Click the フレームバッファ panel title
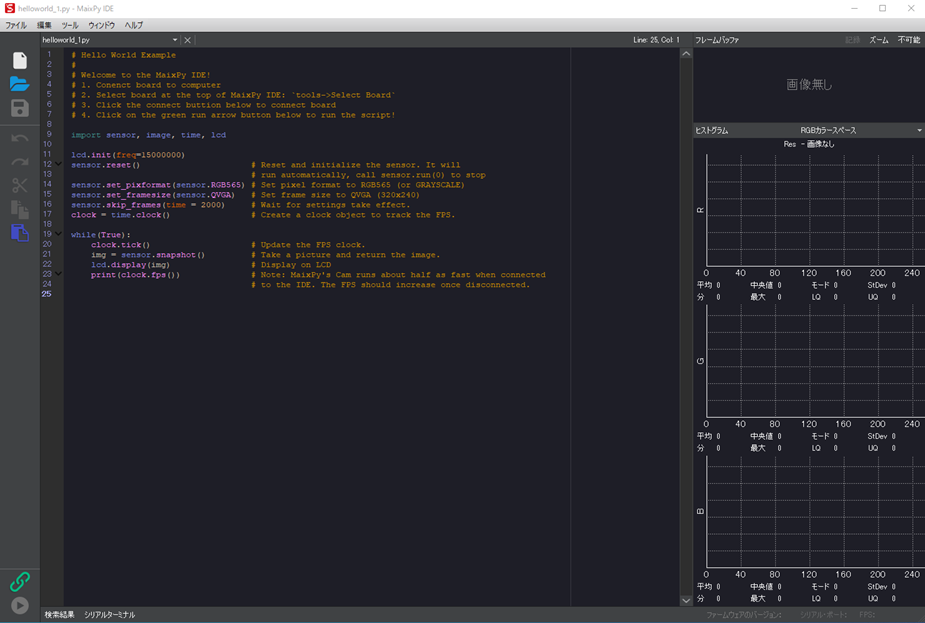925x623 pixels. (717, 40)
